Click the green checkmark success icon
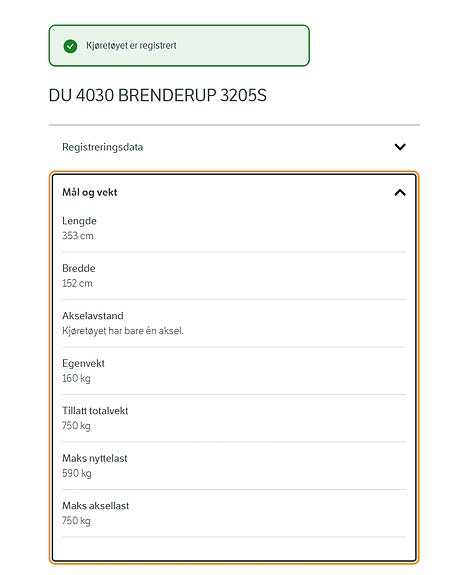 (x=70, y=46)
